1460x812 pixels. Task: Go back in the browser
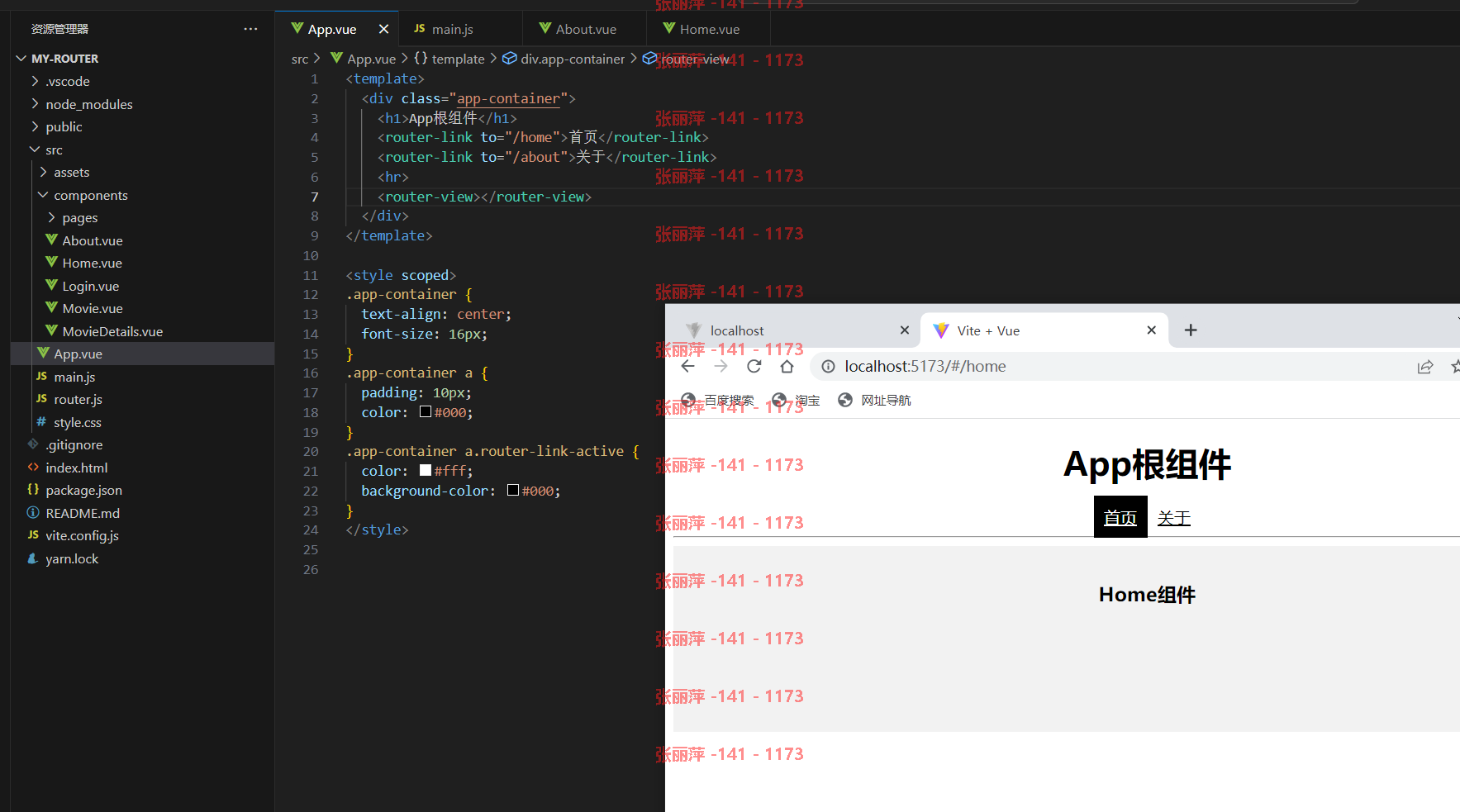(687, 366)
